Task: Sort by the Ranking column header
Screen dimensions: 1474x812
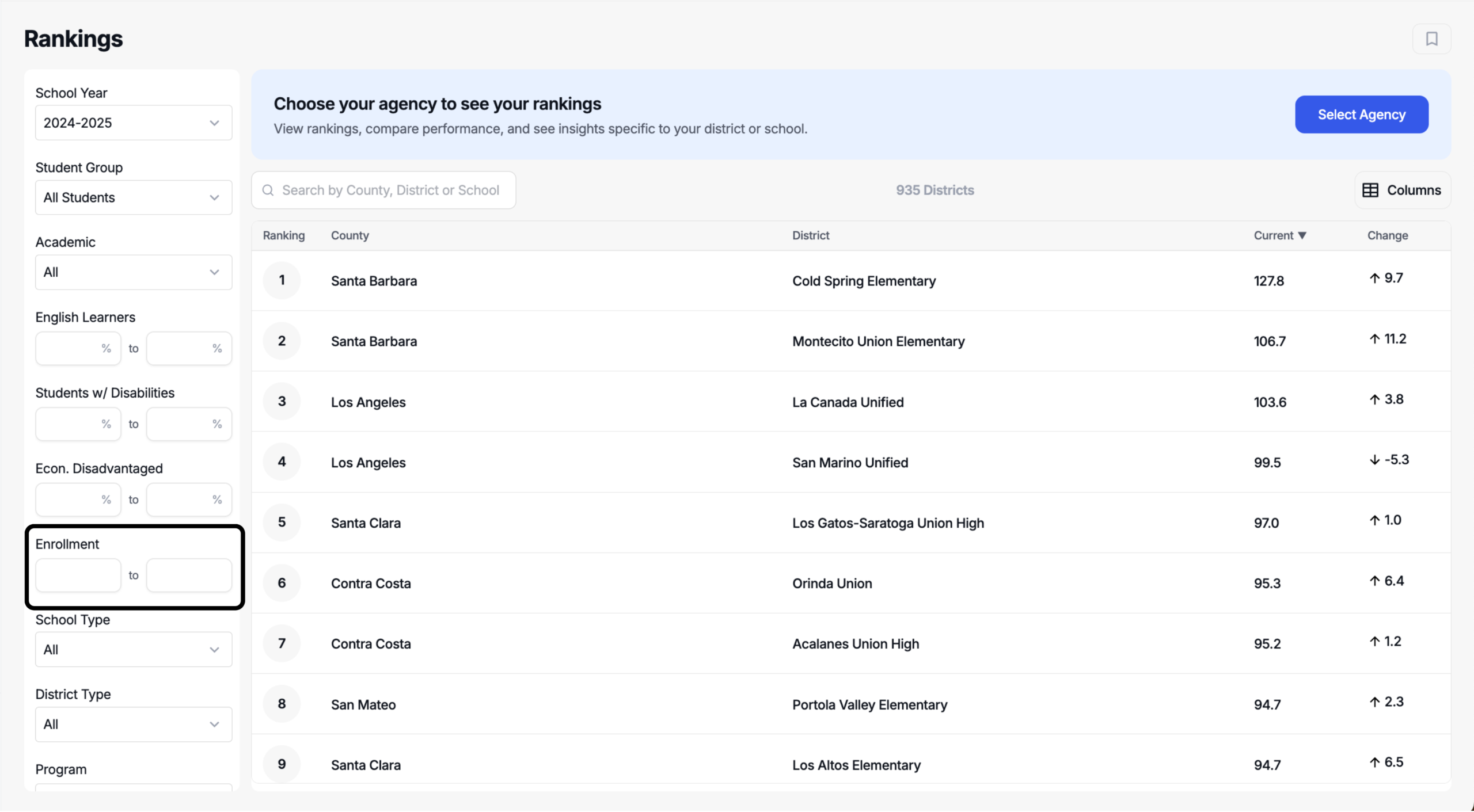Action: (x=284, y=235)
